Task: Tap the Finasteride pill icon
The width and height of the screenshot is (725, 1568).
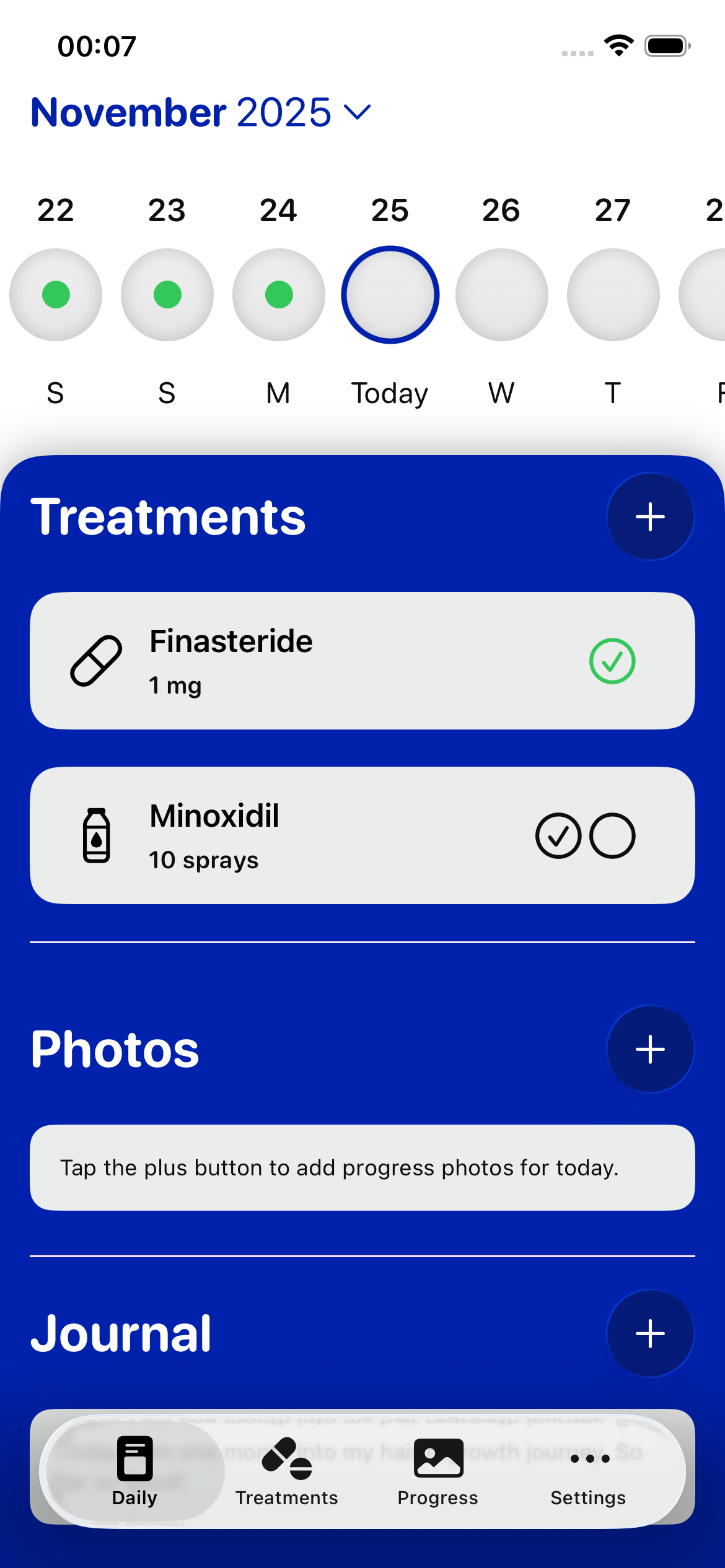Action: [96, 661]
